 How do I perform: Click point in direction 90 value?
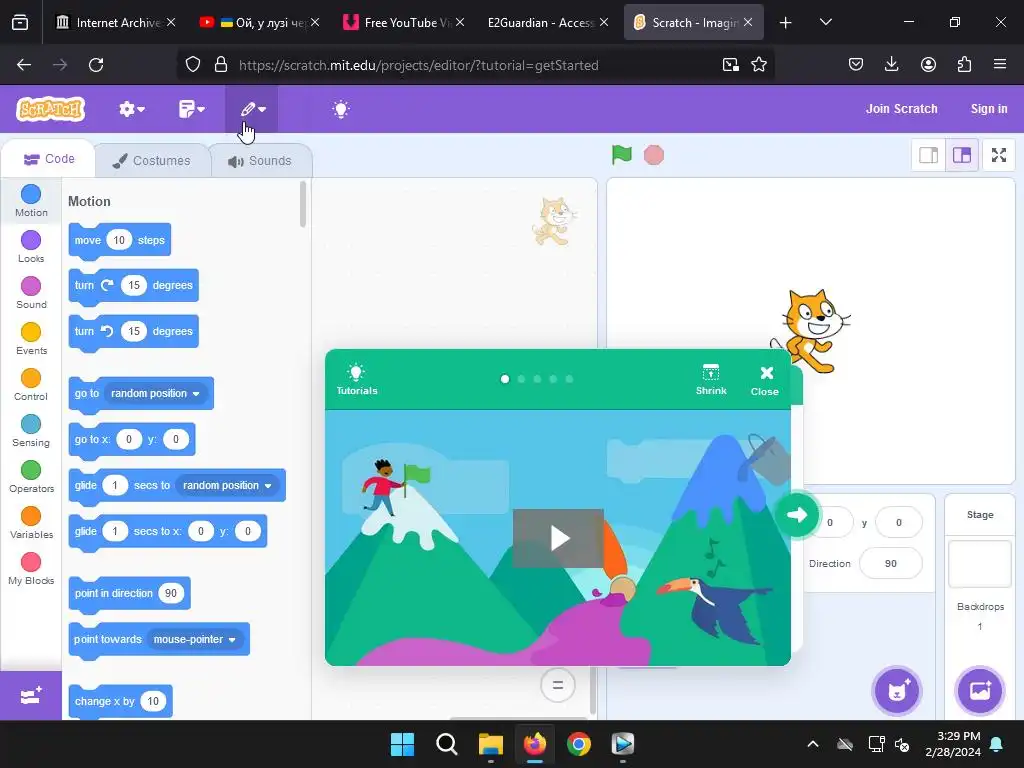click(x=170, y=593)
